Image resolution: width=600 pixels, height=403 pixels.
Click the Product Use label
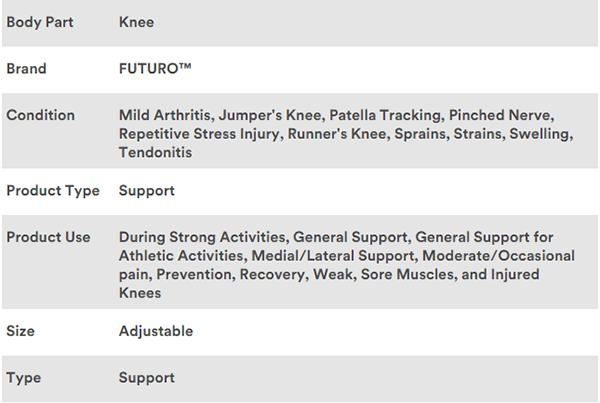point(48,237)
